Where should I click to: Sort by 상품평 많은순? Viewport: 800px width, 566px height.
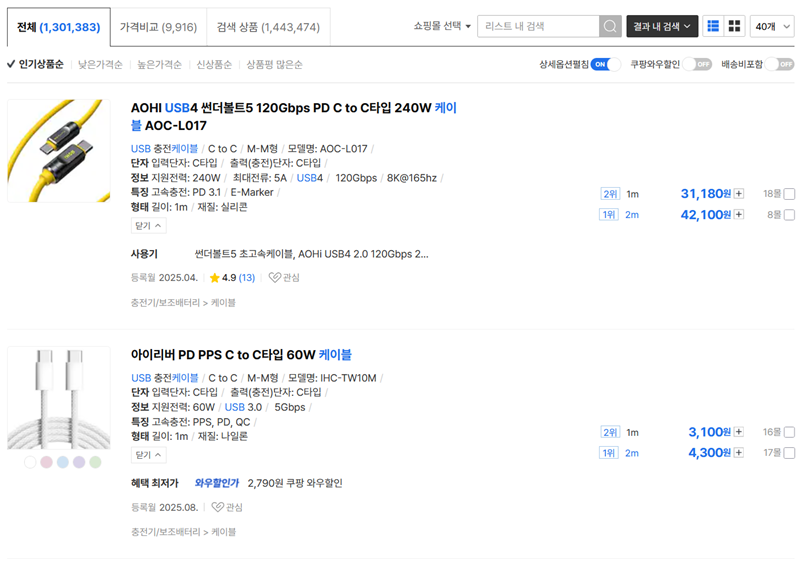tap(274, 65)
